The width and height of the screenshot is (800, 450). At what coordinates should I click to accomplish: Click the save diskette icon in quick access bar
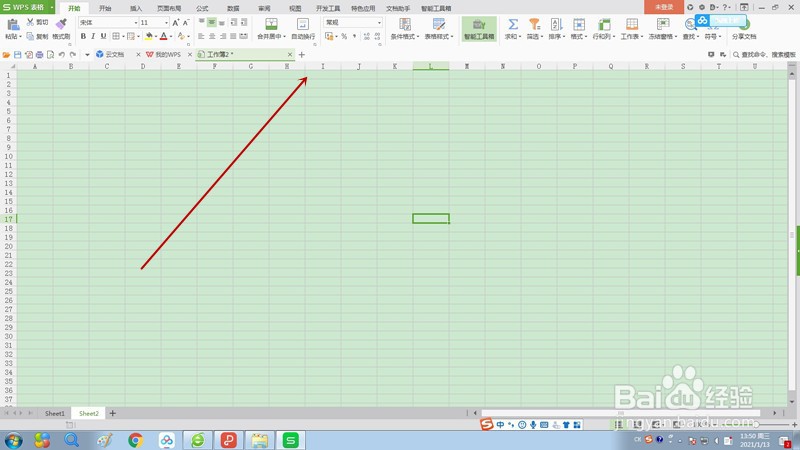point(17,55)
